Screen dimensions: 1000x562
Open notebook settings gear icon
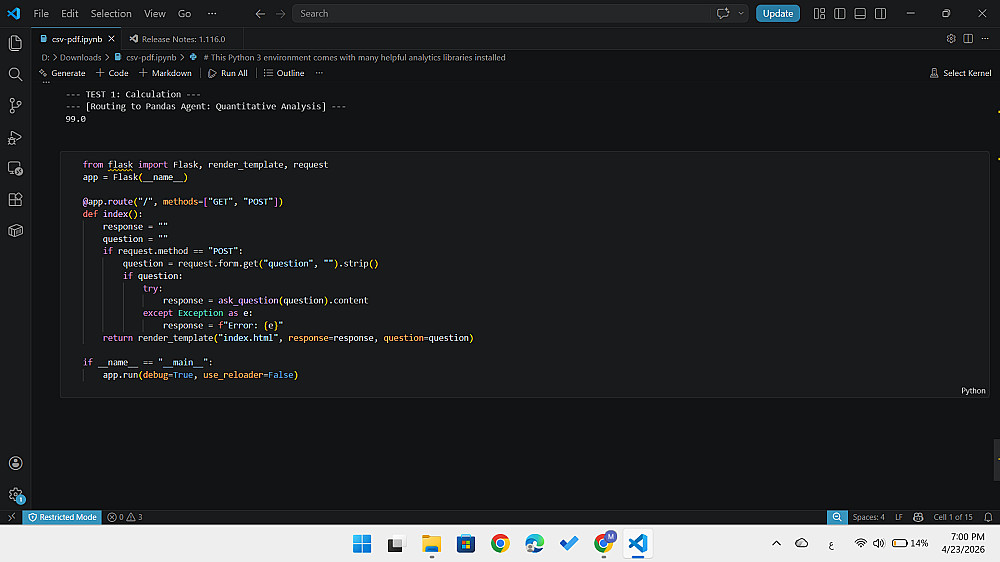951,39
